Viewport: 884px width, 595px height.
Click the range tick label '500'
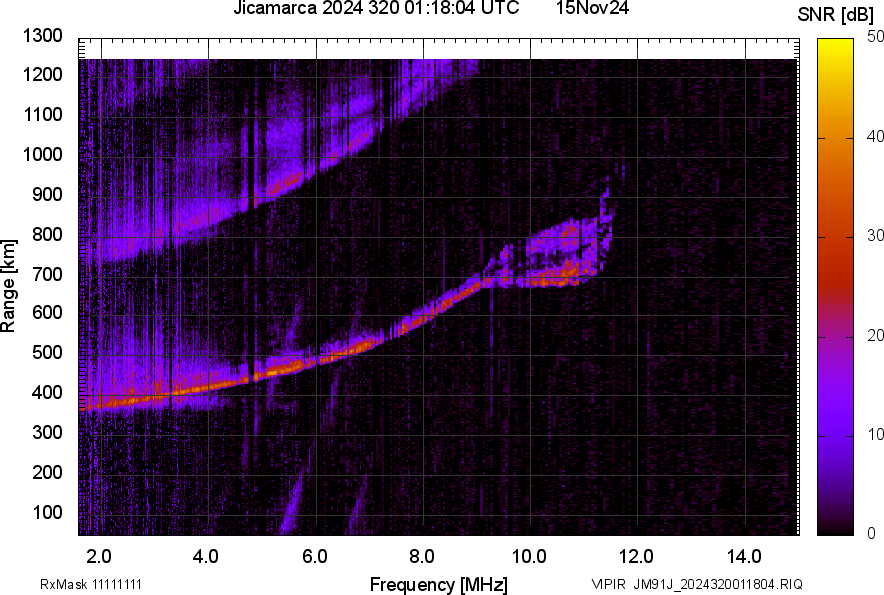click(x=47, y=352)
